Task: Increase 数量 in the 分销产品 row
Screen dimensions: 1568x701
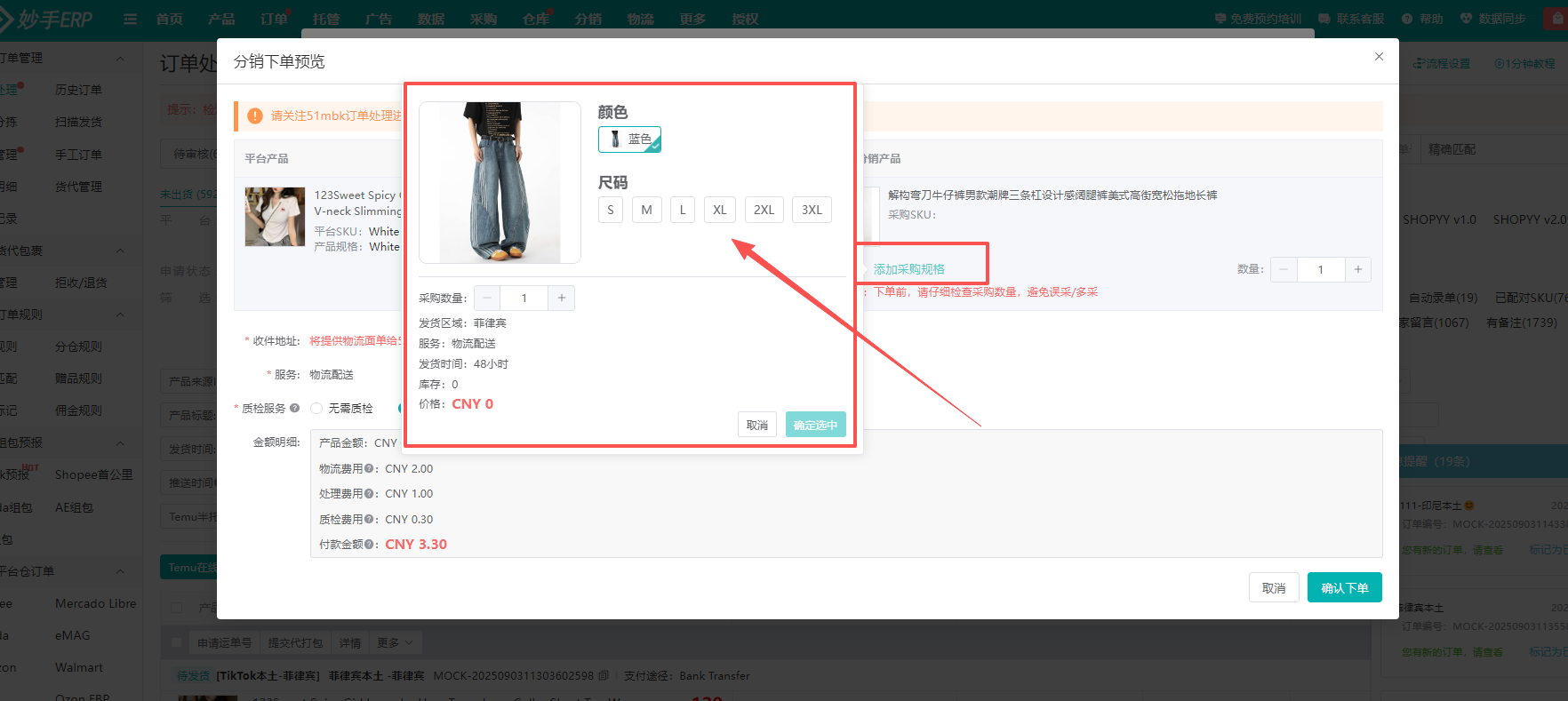Action: (1357, 269)
